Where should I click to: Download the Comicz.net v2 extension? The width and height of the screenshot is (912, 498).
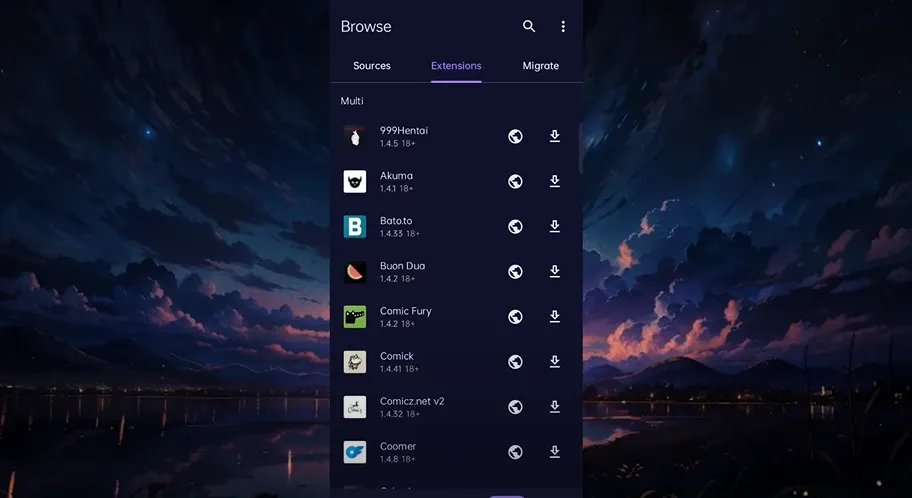click(x=555, y=407)
